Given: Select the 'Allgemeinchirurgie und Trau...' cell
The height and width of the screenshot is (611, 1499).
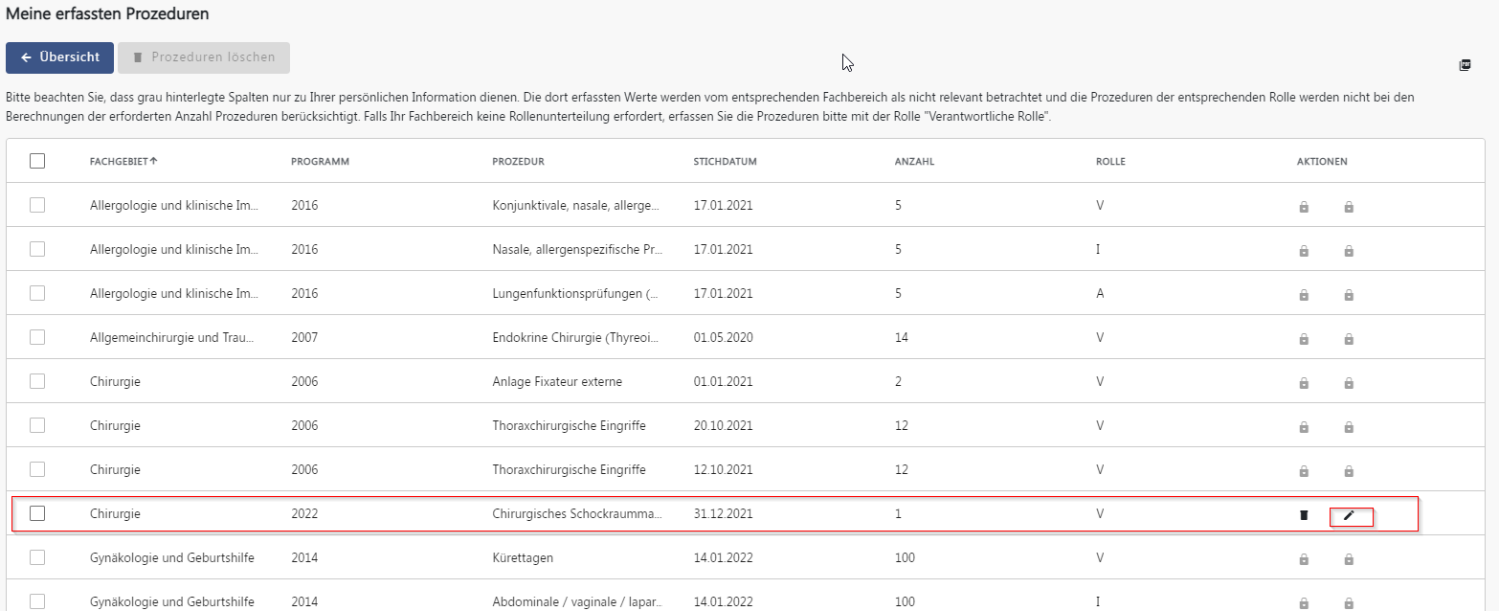Looking at the screenshot, I should pos(172,338).
